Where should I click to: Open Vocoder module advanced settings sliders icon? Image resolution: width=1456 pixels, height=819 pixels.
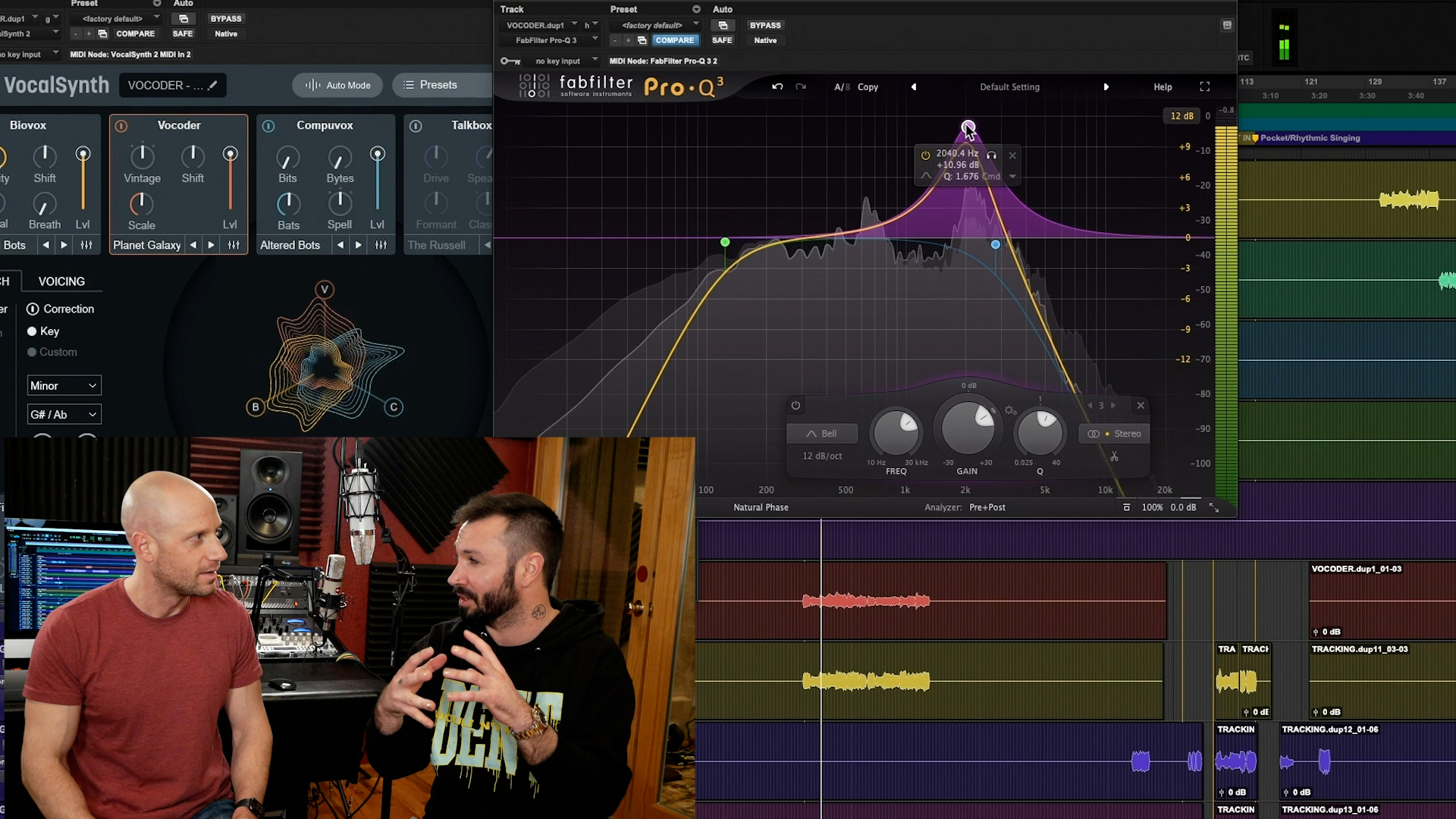[234, 245]
